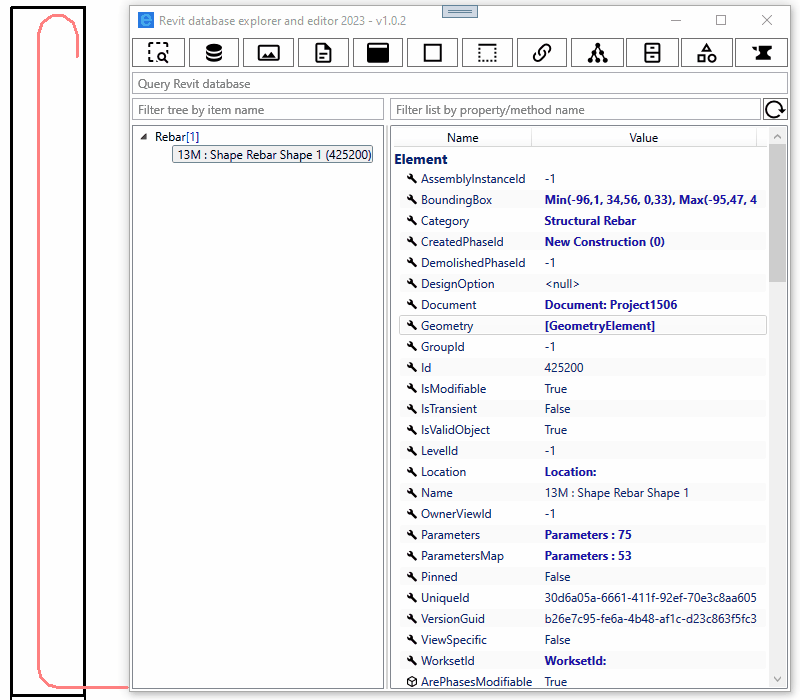Focus the Query Revit database field

click(x=459, y=84)
